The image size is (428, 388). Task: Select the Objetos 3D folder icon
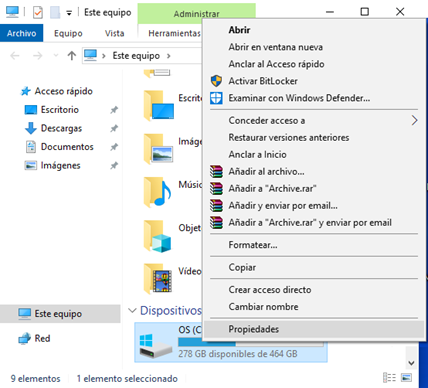tap(158, 236)
